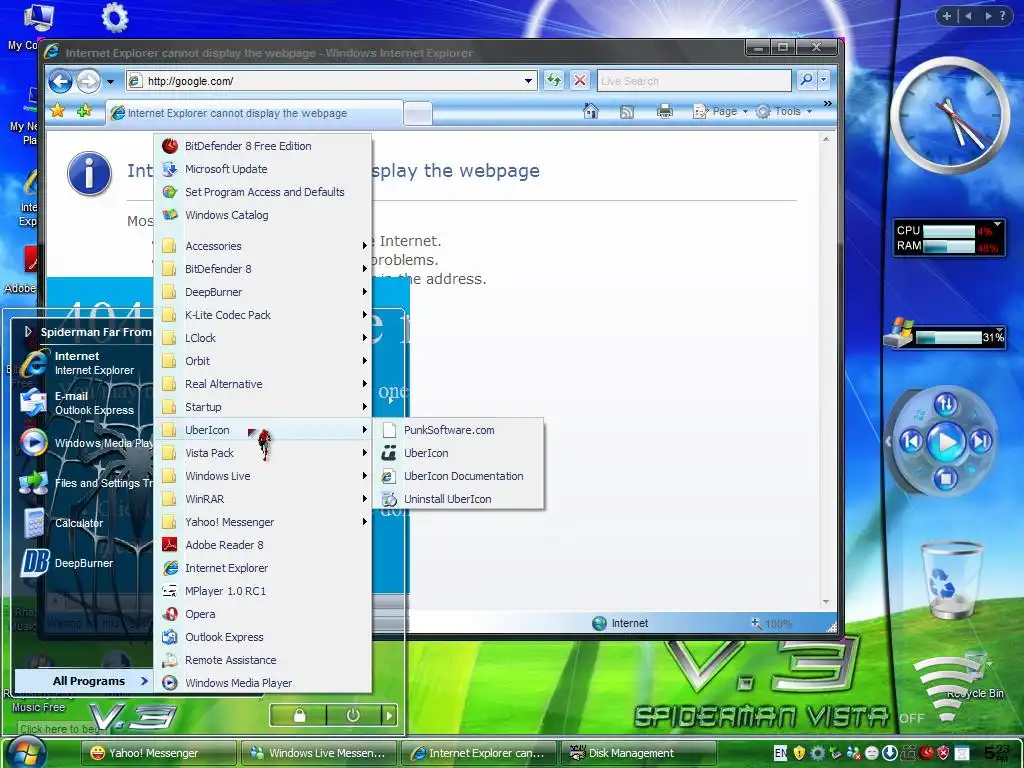Image resolution: width=1024 pixels, height=768 pixels.
Task: Open the address bar dropdown arrow
Action: (528, 81)
